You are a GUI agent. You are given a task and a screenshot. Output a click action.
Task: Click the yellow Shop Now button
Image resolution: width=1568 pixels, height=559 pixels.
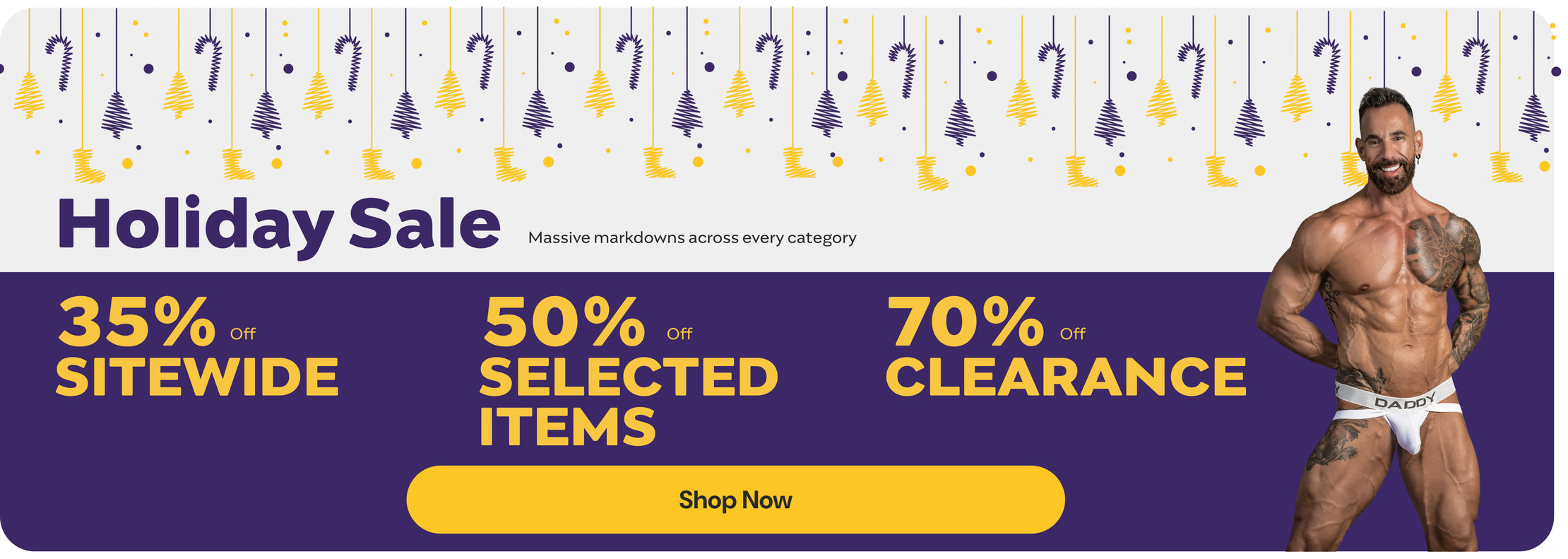[735, 500]
